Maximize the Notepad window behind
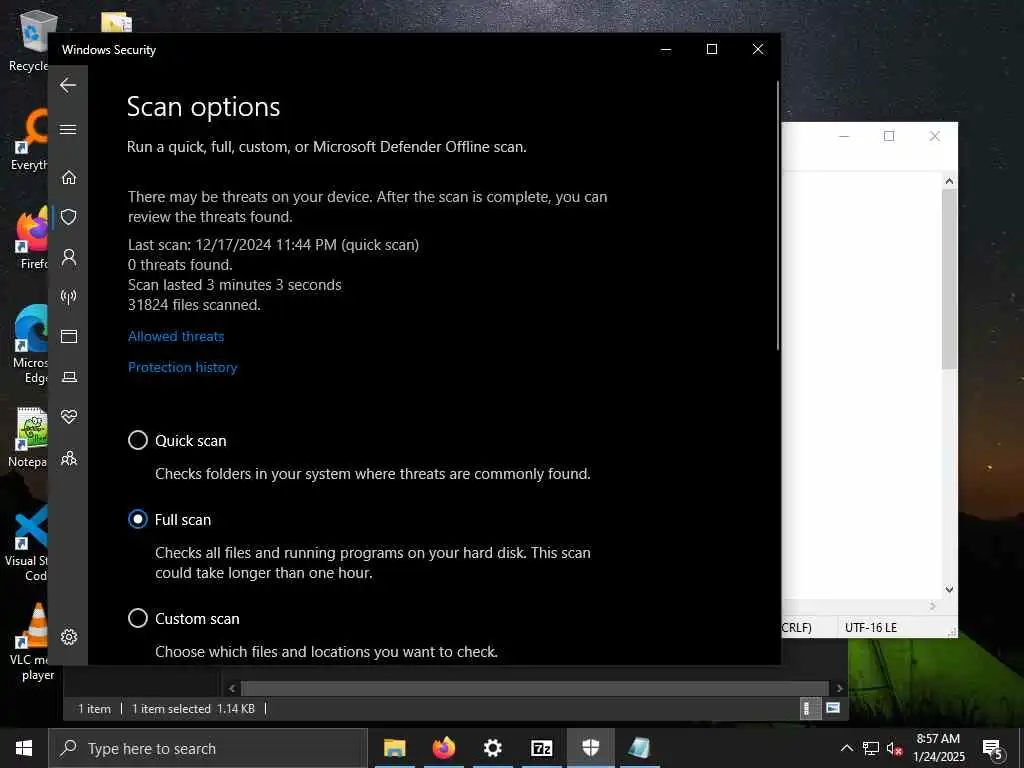Screen dimensions: 1024x768 click(889, 136)
